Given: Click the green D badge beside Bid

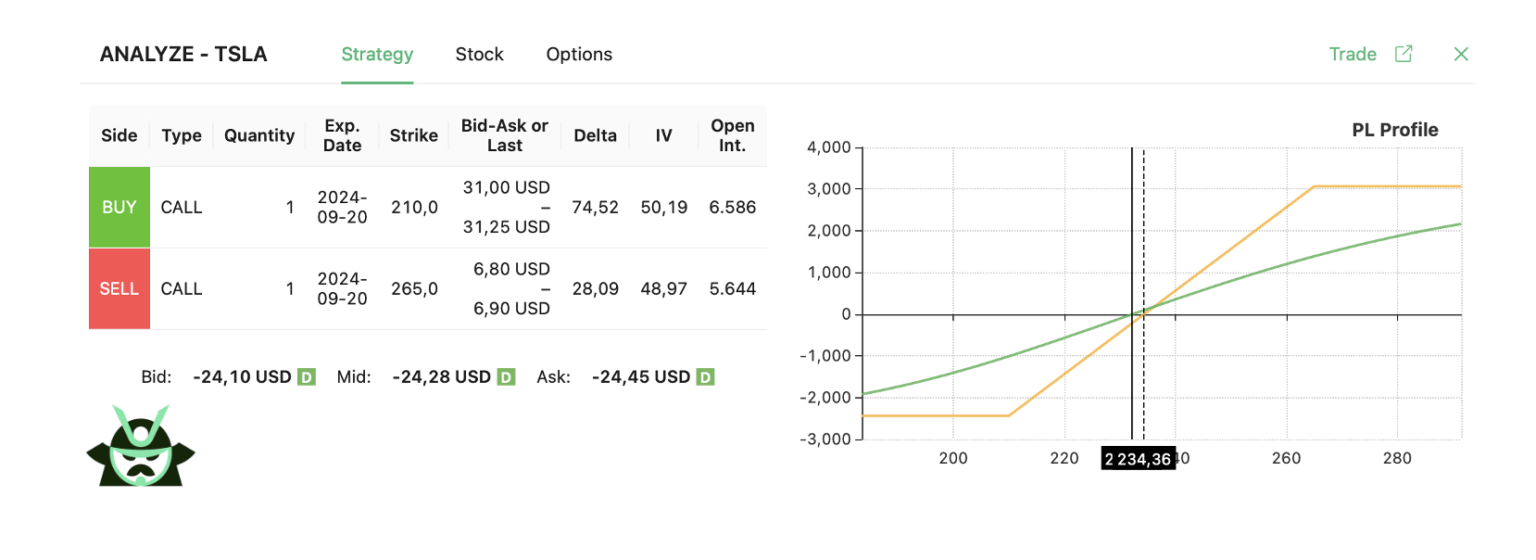Looking at the screenshot, I should 307,377.
